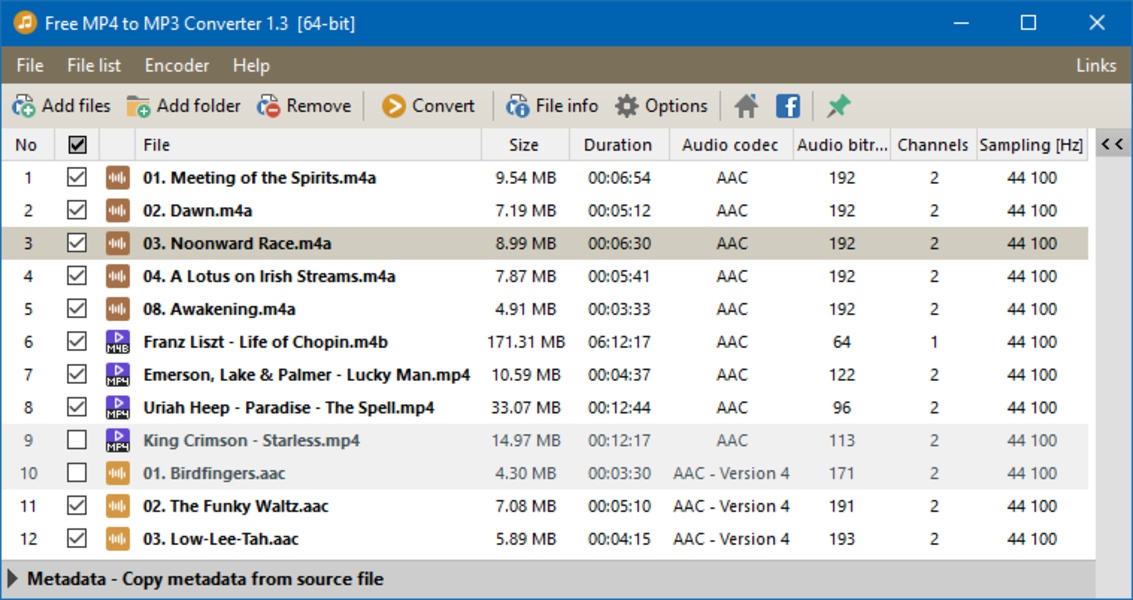
Task: Check the King Crimson - Starless.mp4 checkbox
Action: pyautogui.click(x=77, y=440)
